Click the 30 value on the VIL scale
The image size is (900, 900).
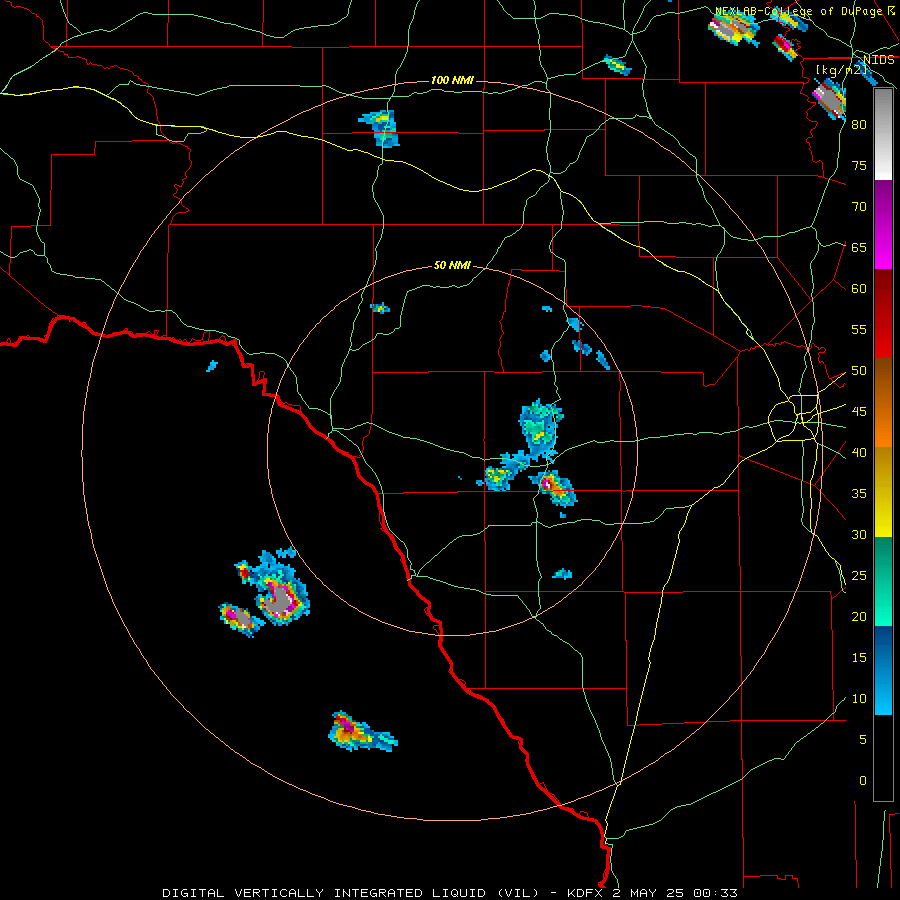(x=859, y=535)
